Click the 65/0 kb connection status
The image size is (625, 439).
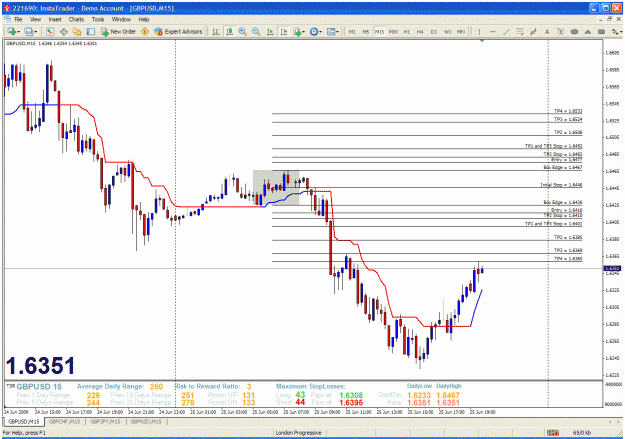tap(582, 433)
